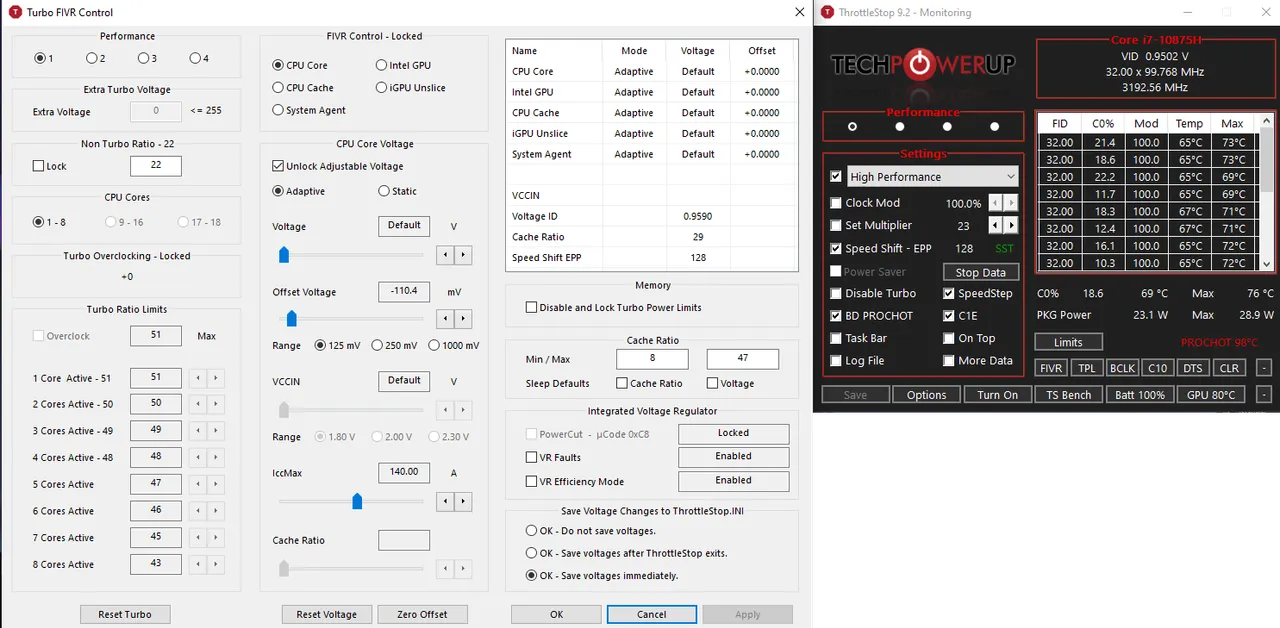Decrease 4 Cores Active ratio arrow

click(198, 458)
